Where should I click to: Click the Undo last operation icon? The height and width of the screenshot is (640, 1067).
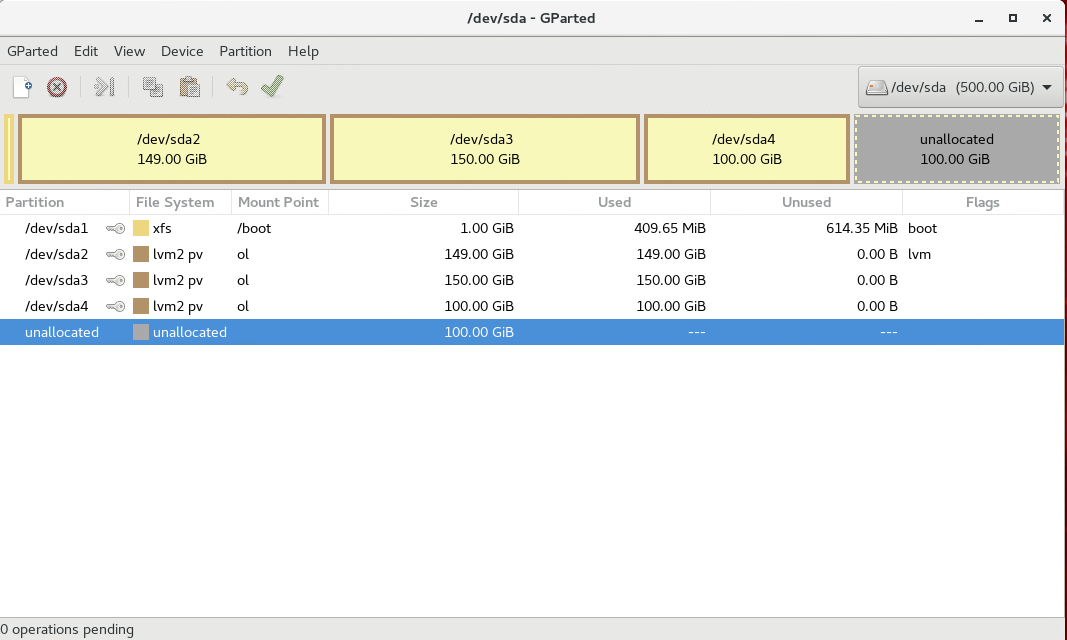coord(237,87)
